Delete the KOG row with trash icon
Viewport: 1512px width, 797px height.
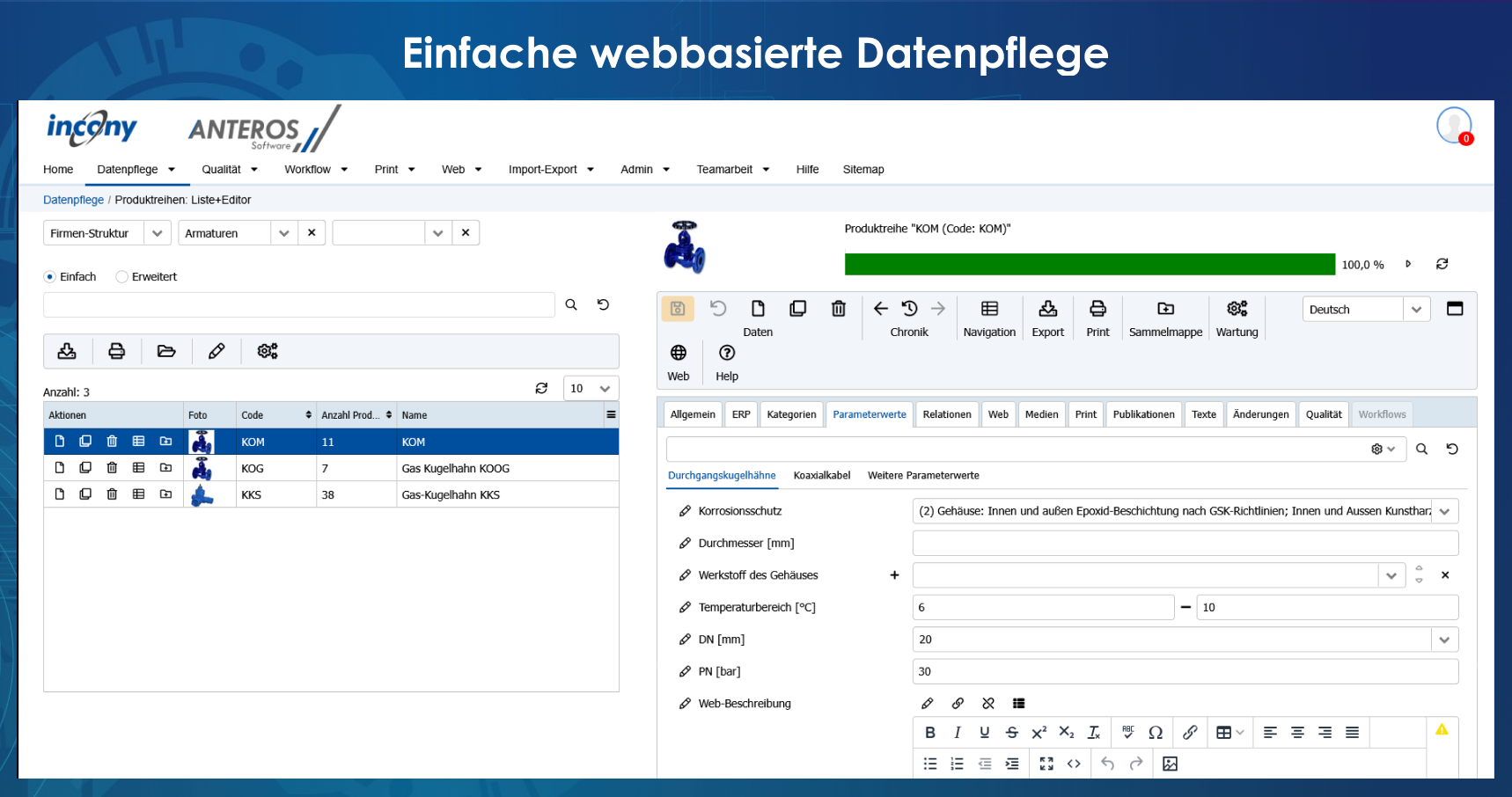click(112, 468)
